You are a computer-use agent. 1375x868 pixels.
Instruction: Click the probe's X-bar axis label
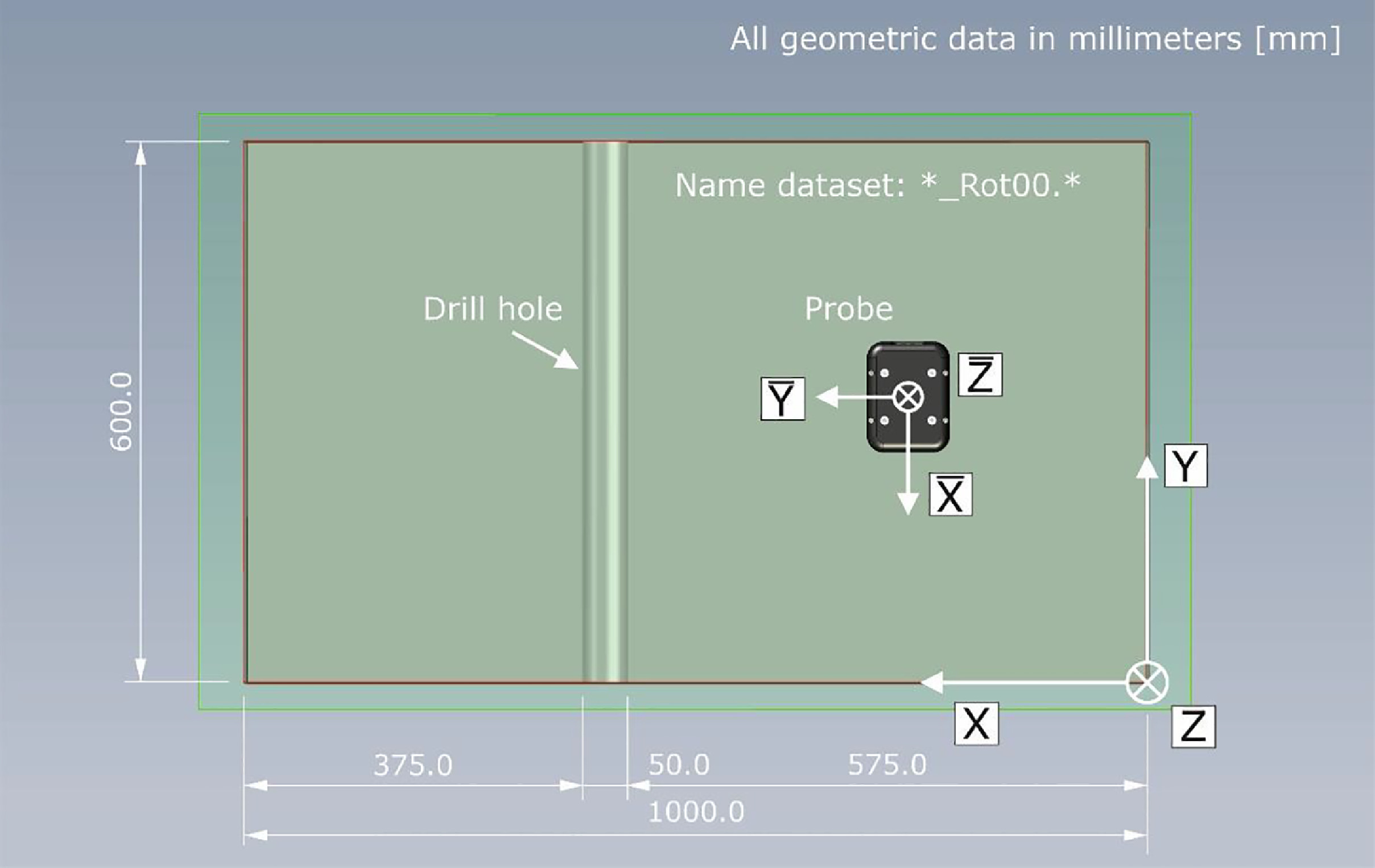950,494
